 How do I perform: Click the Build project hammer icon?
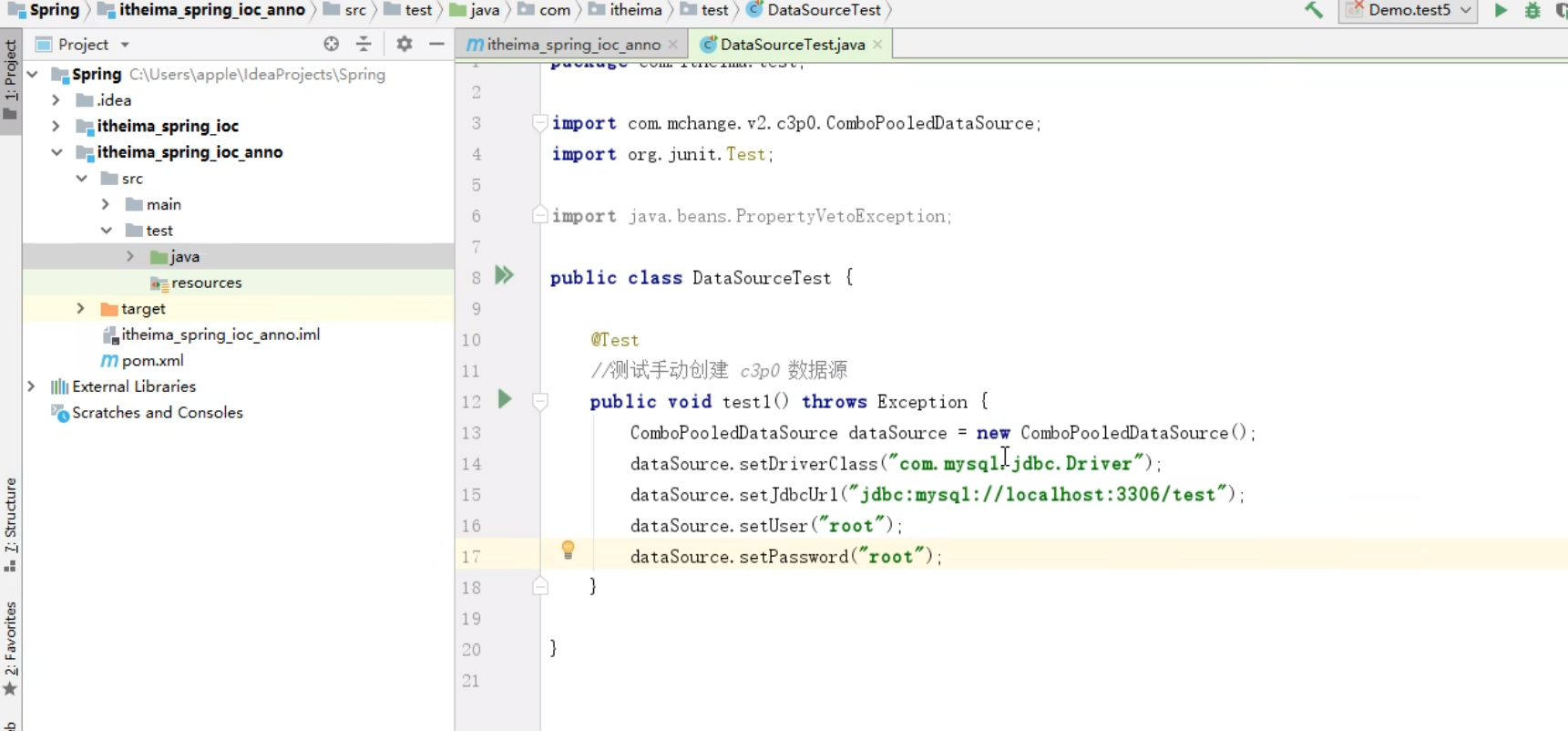pyautogui.click(x=1313, y=10)
